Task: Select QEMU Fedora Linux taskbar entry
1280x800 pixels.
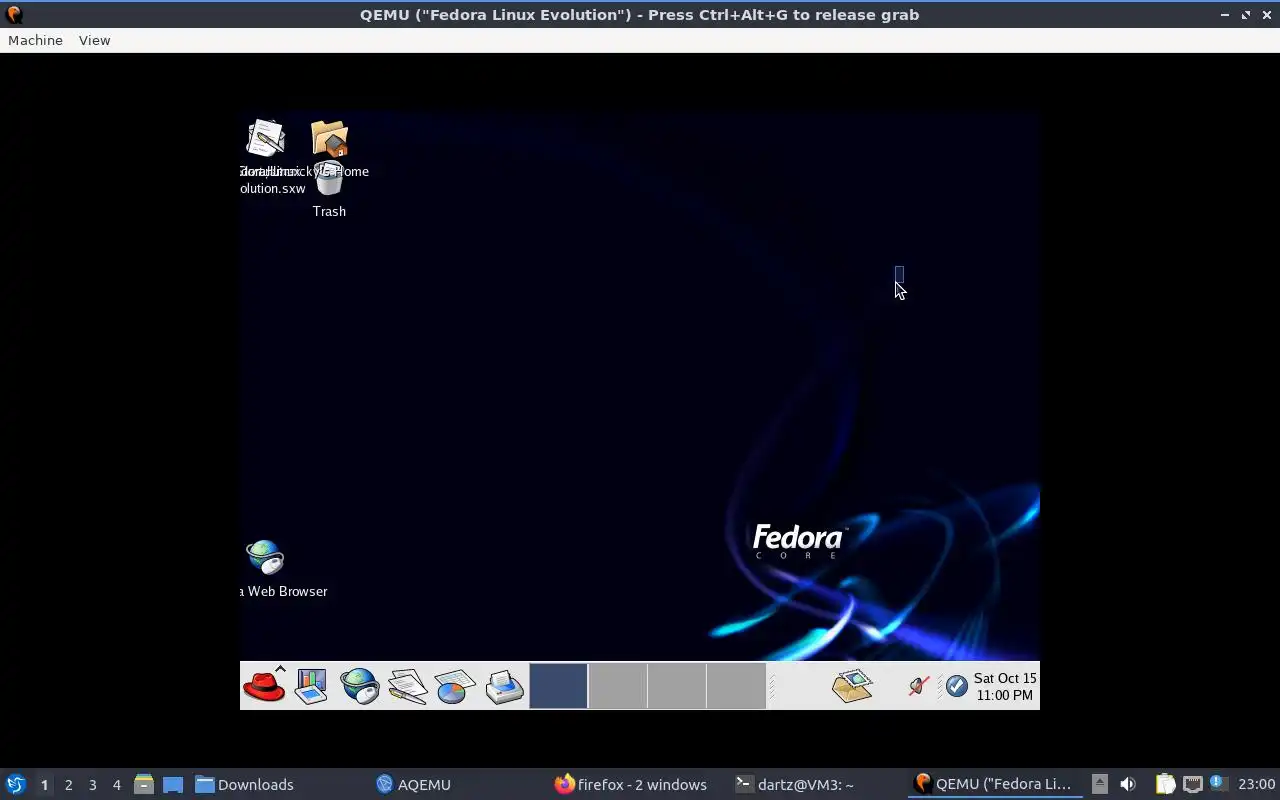Action: pyautogui.click(x=995, y=785)
